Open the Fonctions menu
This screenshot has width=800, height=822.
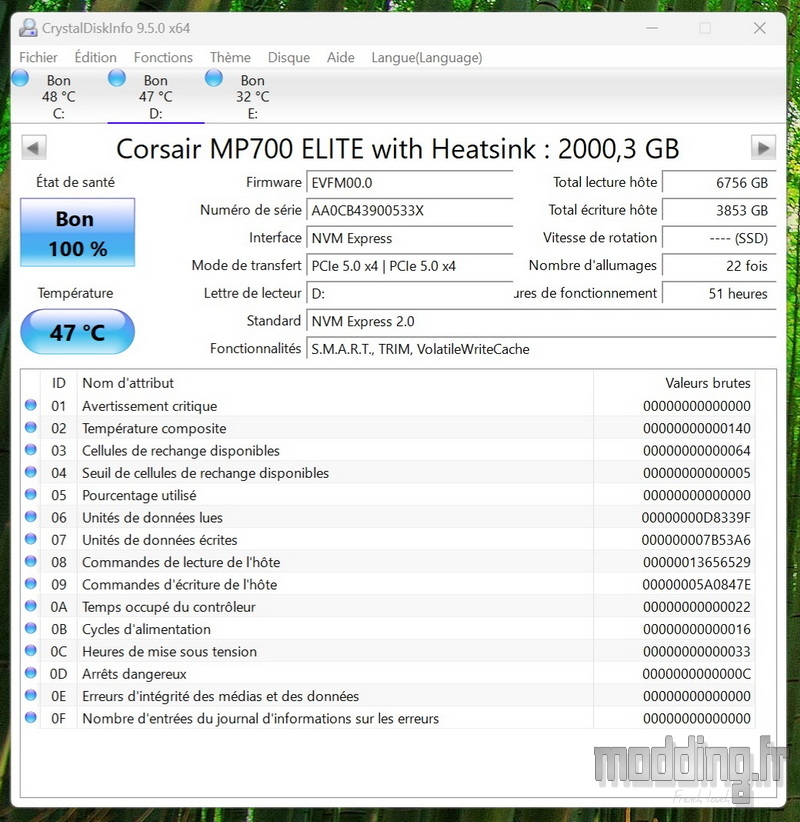(x=163, y=57)
